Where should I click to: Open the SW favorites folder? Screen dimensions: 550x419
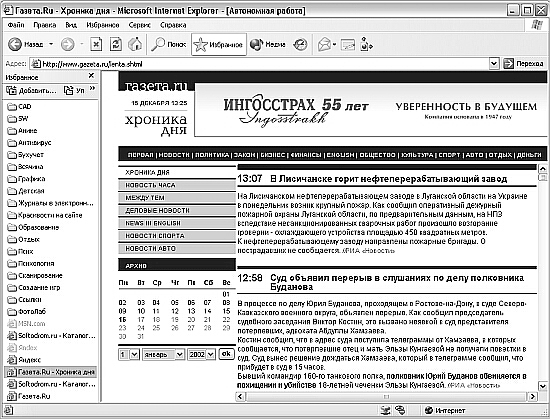[x=18, y=119]
